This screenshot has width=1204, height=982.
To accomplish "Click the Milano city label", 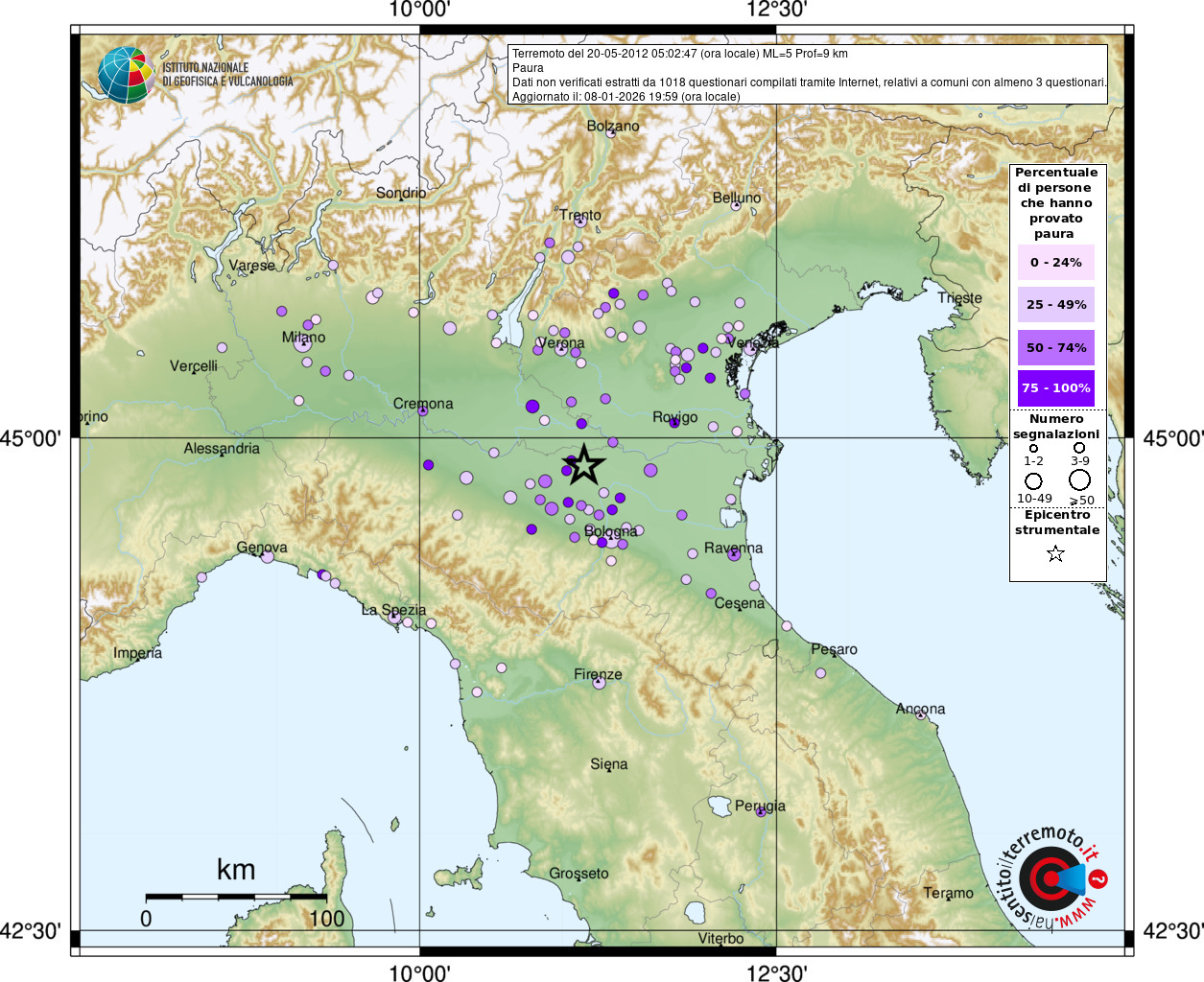I will [x=303, y=338].
